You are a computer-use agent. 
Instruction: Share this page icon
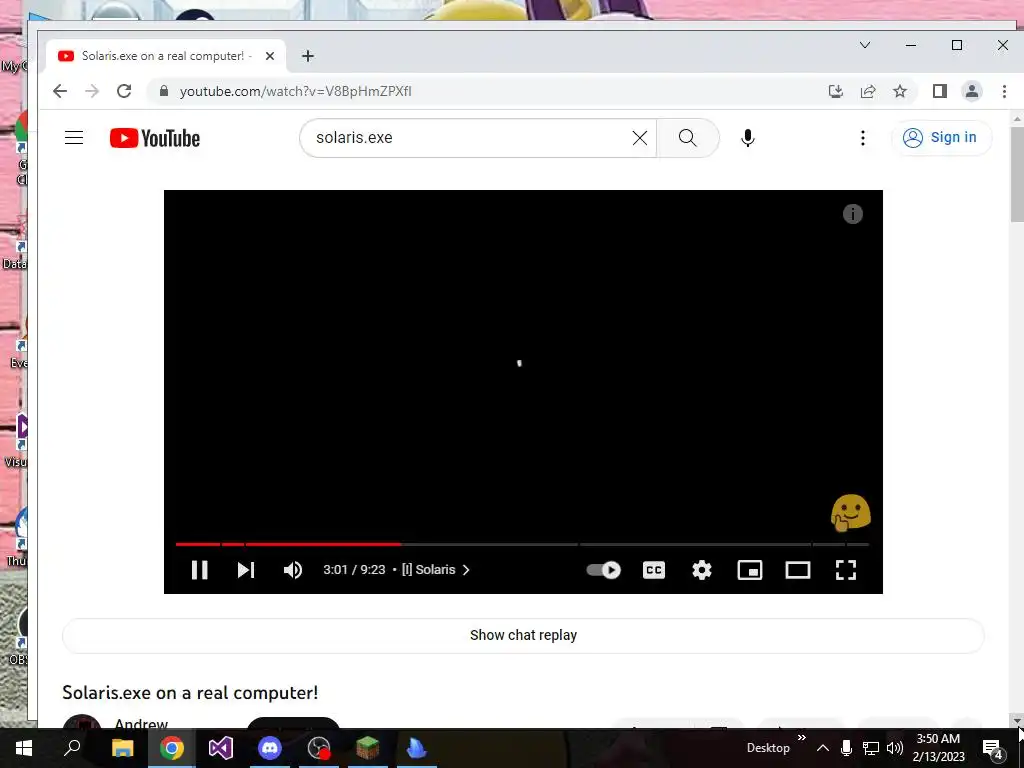tap(868, 91)
